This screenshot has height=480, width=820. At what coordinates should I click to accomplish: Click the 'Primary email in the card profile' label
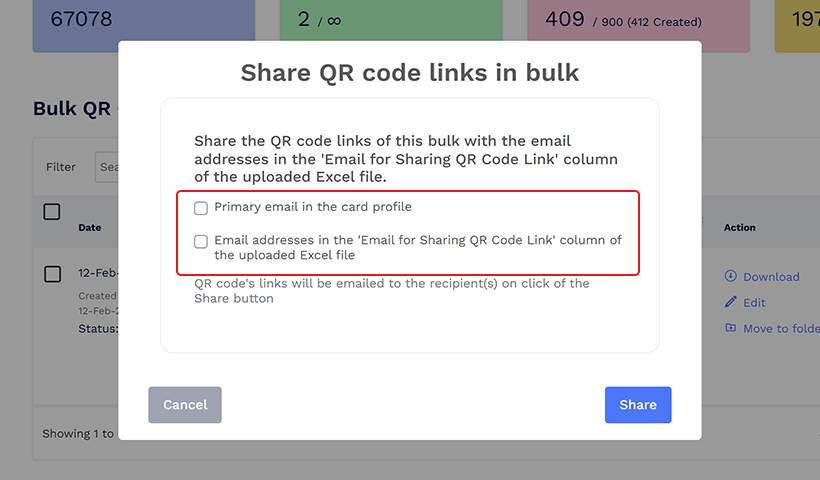tap(313, 207)
